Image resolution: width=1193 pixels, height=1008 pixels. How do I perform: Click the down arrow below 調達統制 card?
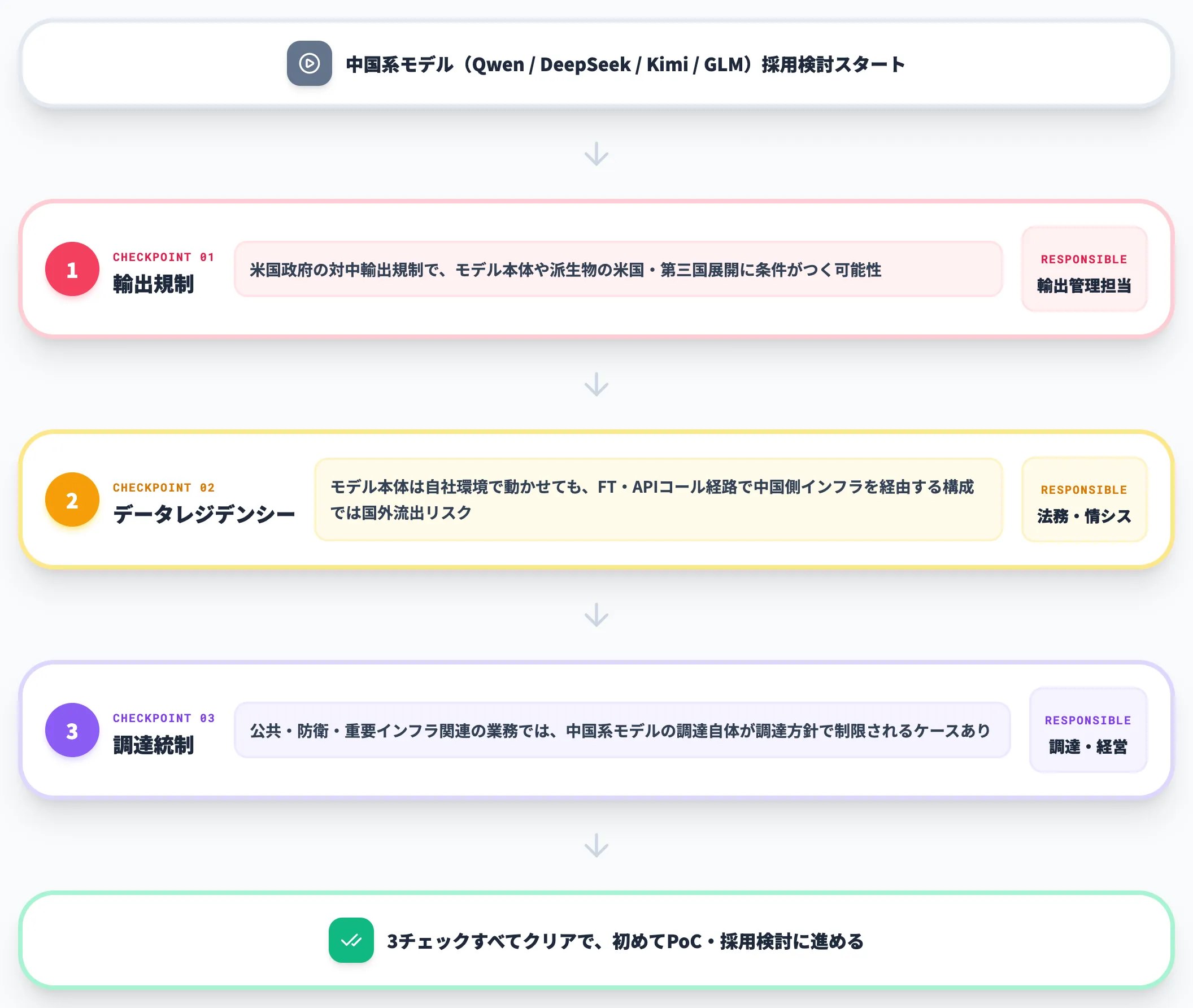coord(596,846)
